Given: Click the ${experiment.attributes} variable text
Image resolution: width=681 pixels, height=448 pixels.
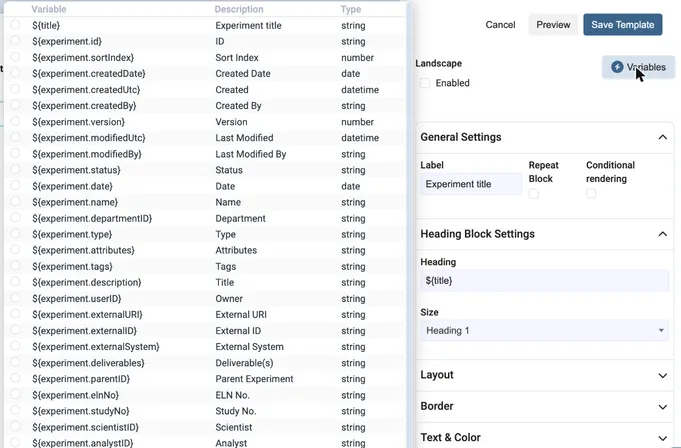Looking at the screenshot, I should pyautogui.click(x=83, y=250).
